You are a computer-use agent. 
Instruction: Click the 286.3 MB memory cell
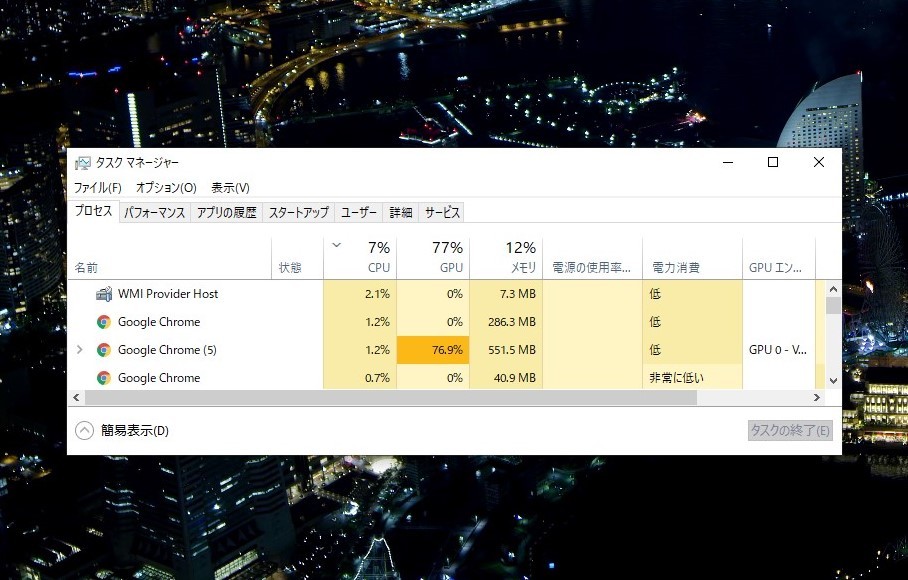tap(506, 322)
